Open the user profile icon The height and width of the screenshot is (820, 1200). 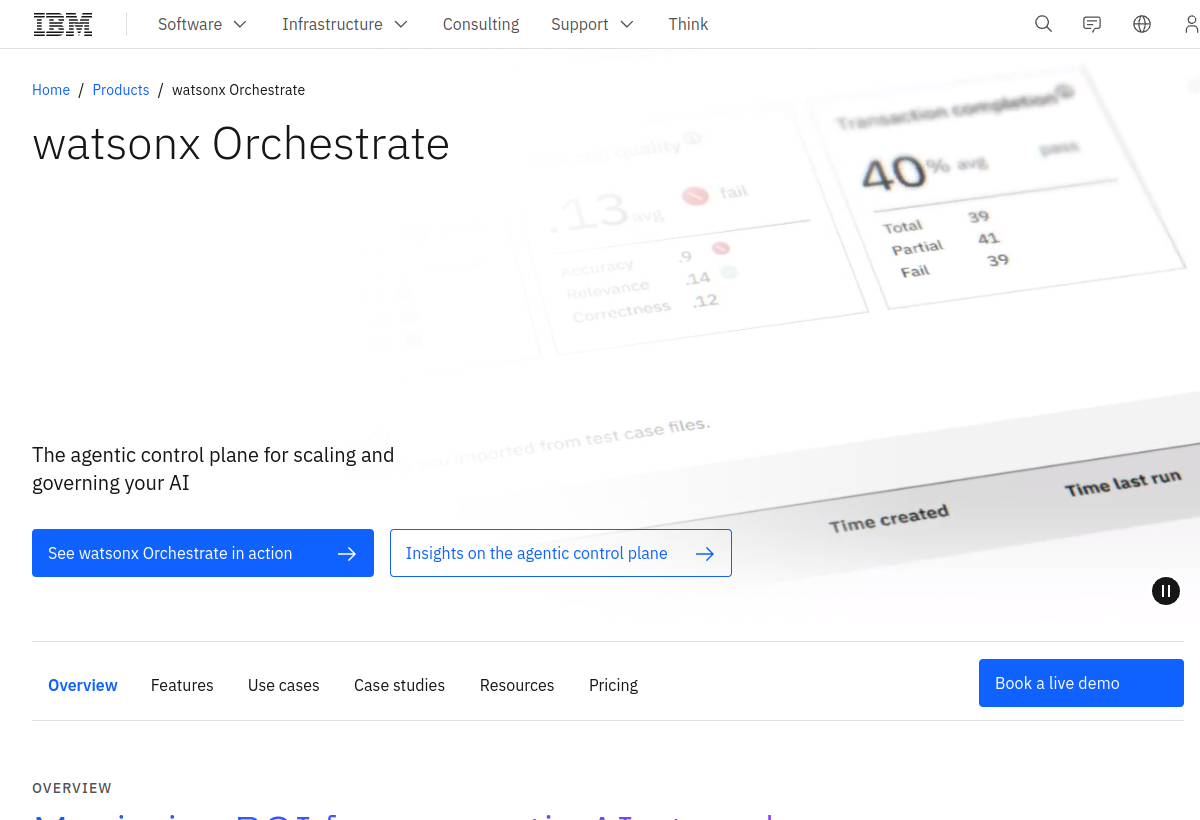click(1191, 24)
